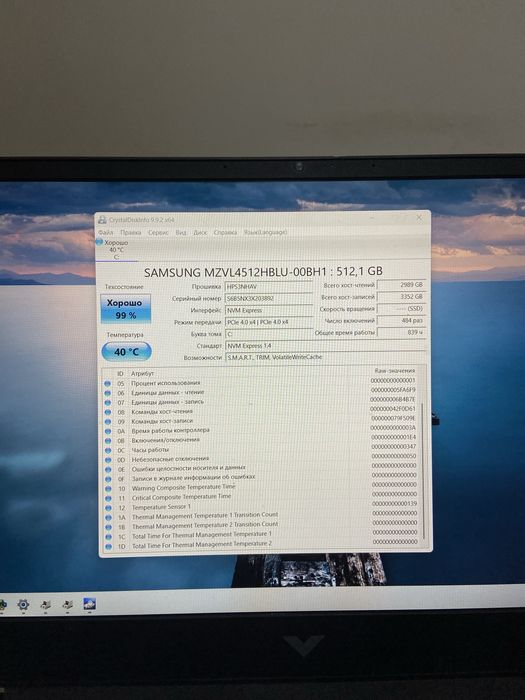Click the Хорошо 99 % health status button
Viewport: 525px width, 700px height.
[x=125, y=308]
